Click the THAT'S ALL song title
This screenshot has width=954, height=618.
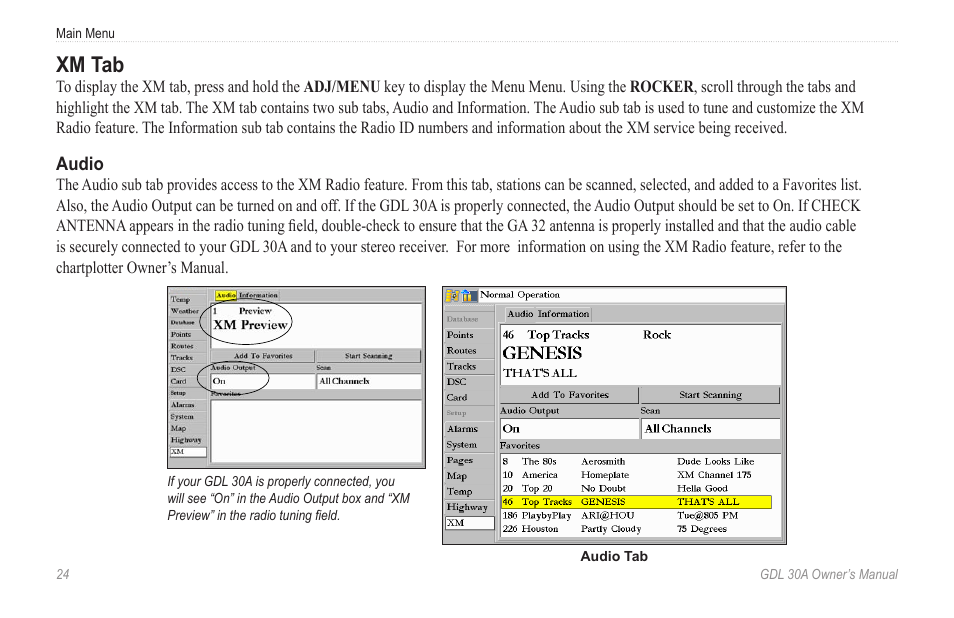tap(540, 373)
